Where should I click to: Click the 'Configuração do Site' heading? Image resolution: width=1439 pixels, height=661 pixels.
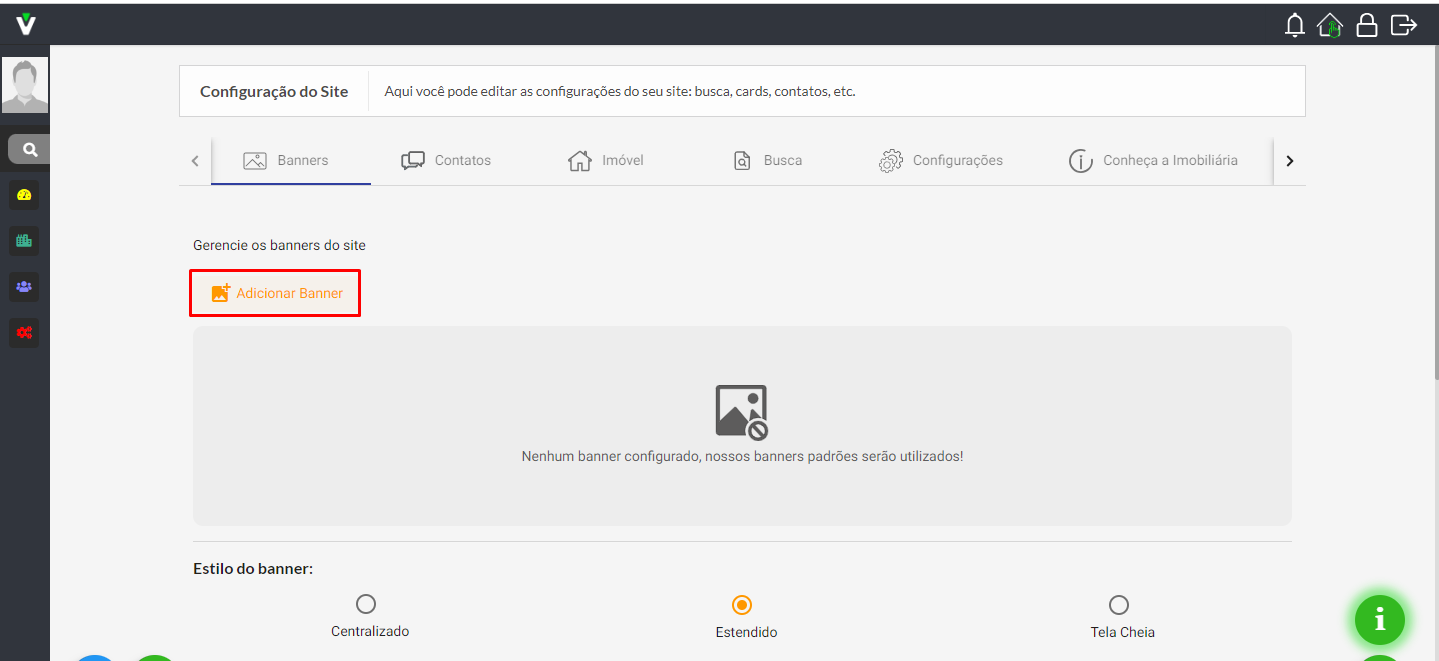pyautogui.click(x=274, y=91)
